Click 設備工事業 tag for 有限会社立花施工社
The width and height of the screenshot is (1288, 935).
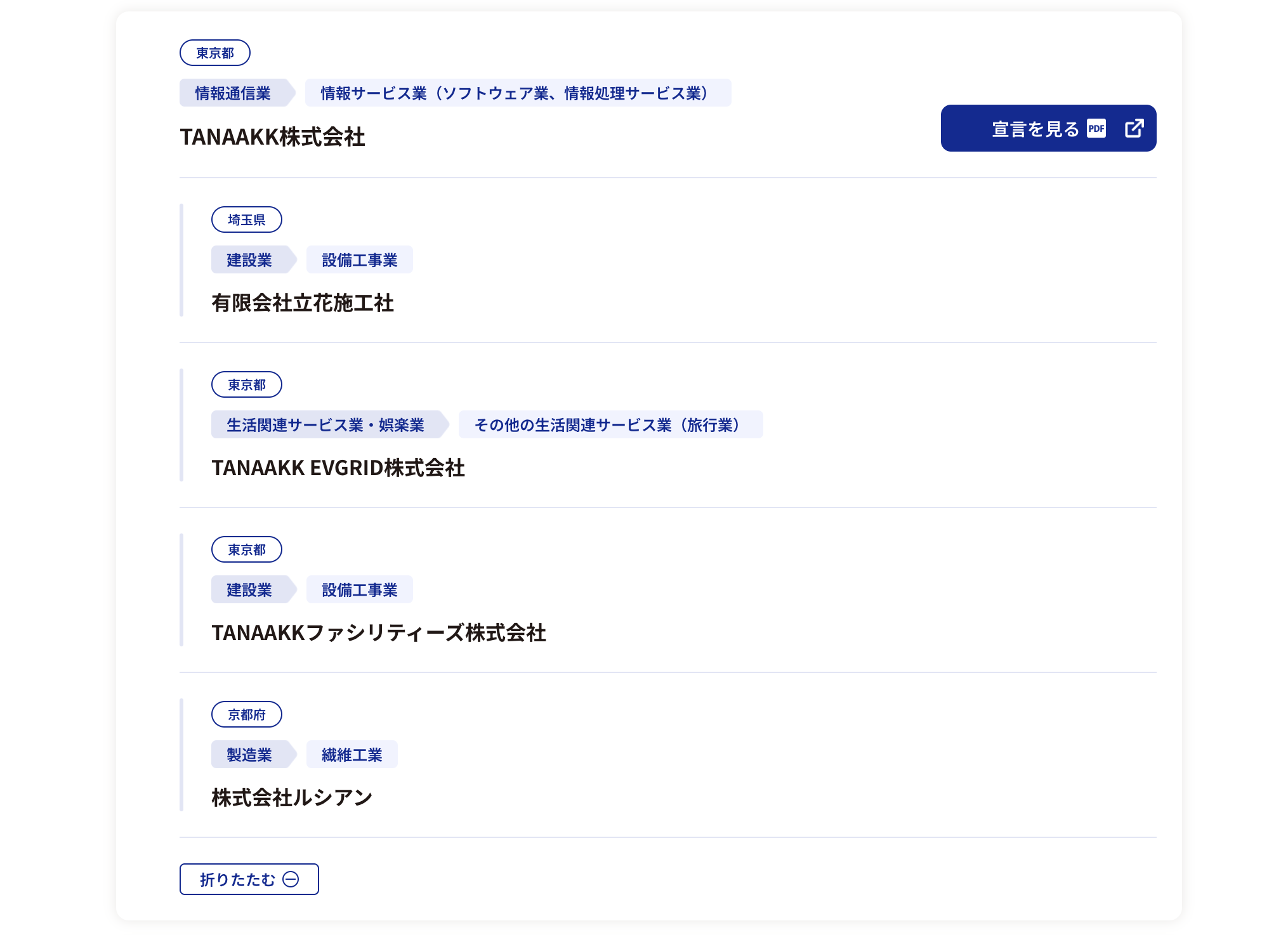360,260
